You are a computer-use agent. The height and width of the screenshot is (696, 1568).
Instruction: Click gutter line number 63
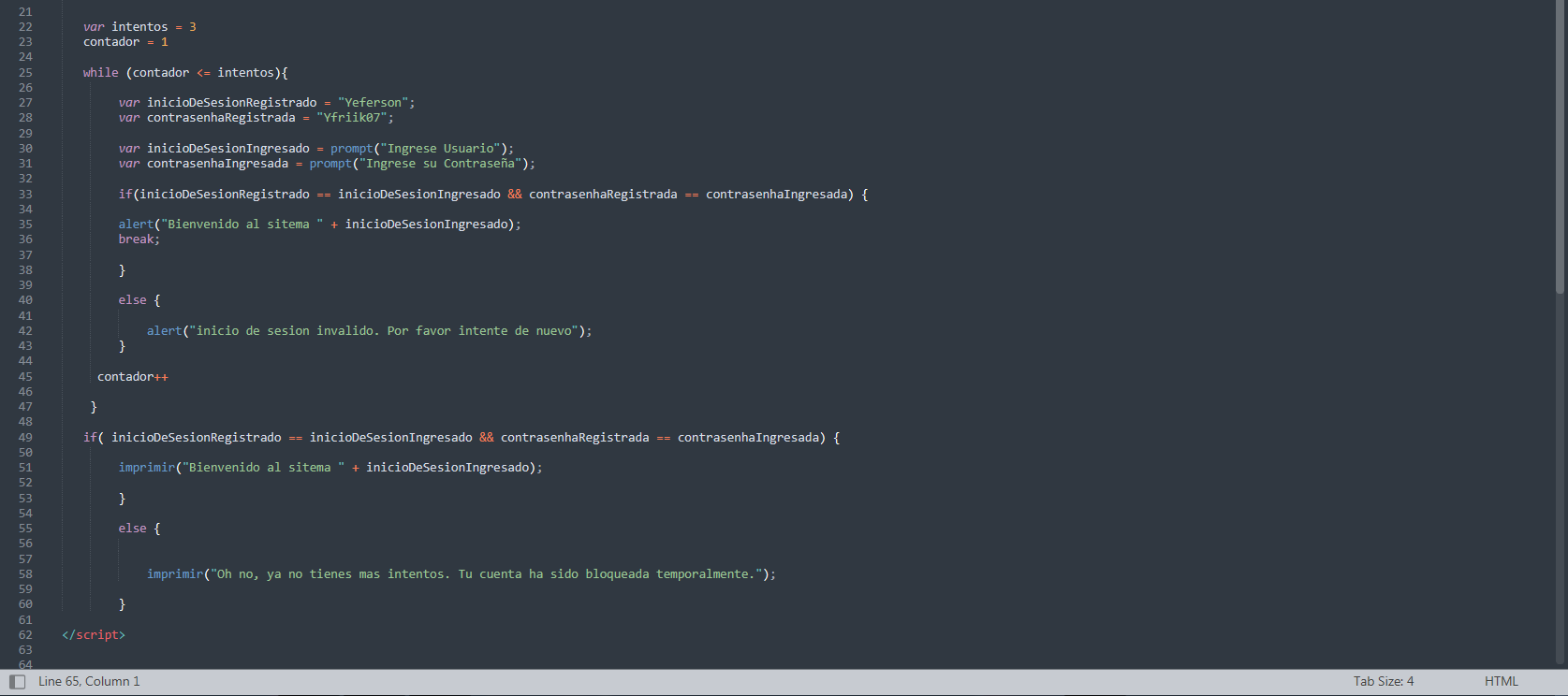click(x=25, y=650)
